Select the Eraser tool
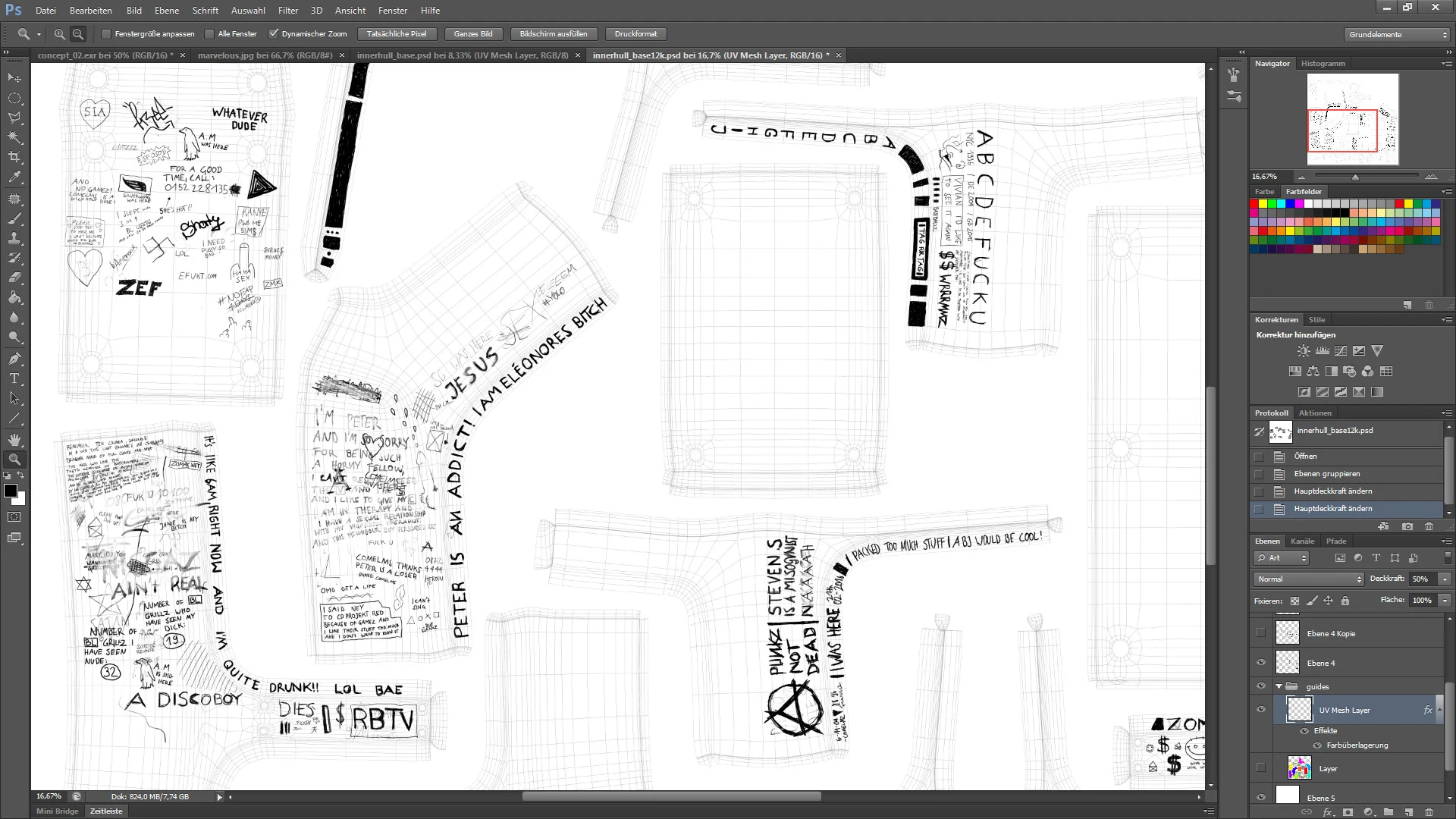Image resolution: width=1456 pixels, height=819 pixels. coord(14,278)
